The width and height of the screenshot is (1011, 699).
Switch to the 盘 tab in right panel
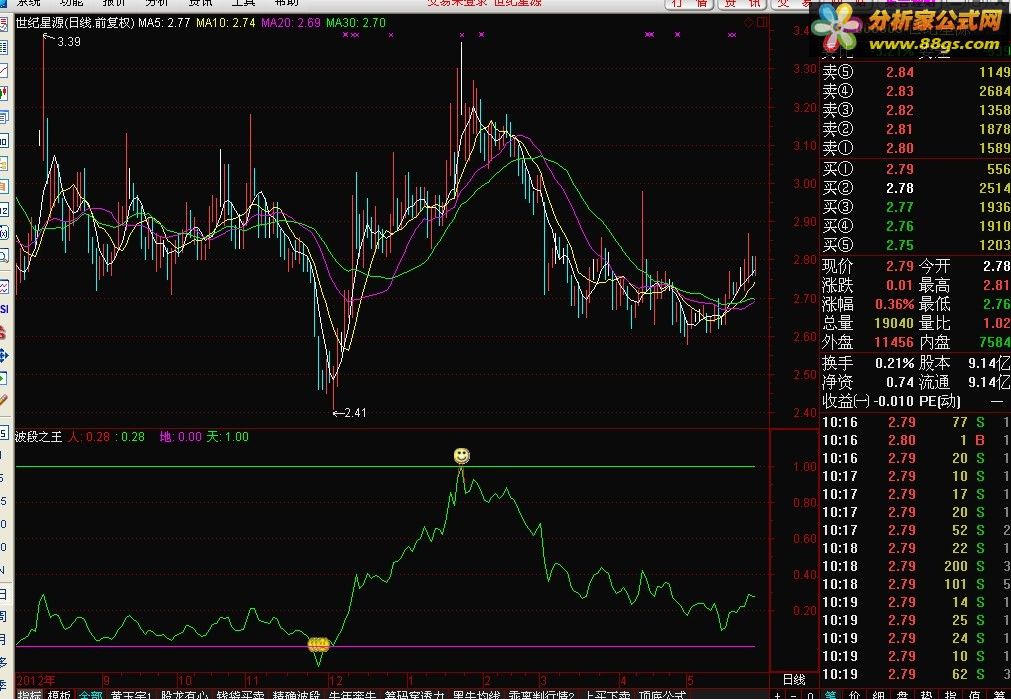pos(902,695)
